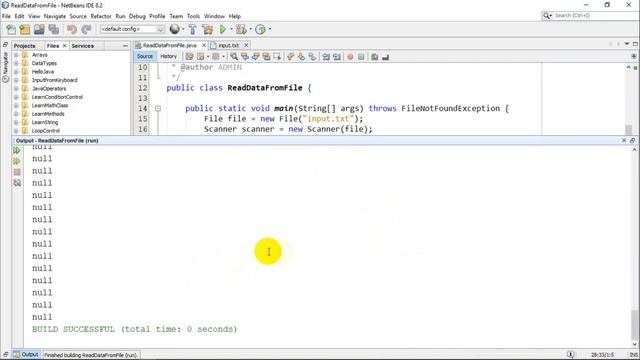Viewport: 640px width, 360px height.
Task: Open the default config combo box
Action: (x=132, y=29)
